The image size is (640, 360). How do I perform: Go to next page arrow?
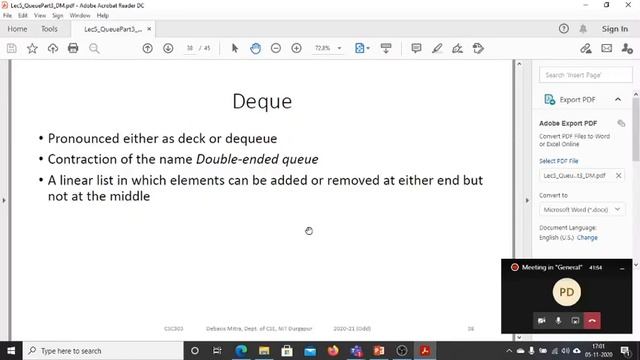168,48
